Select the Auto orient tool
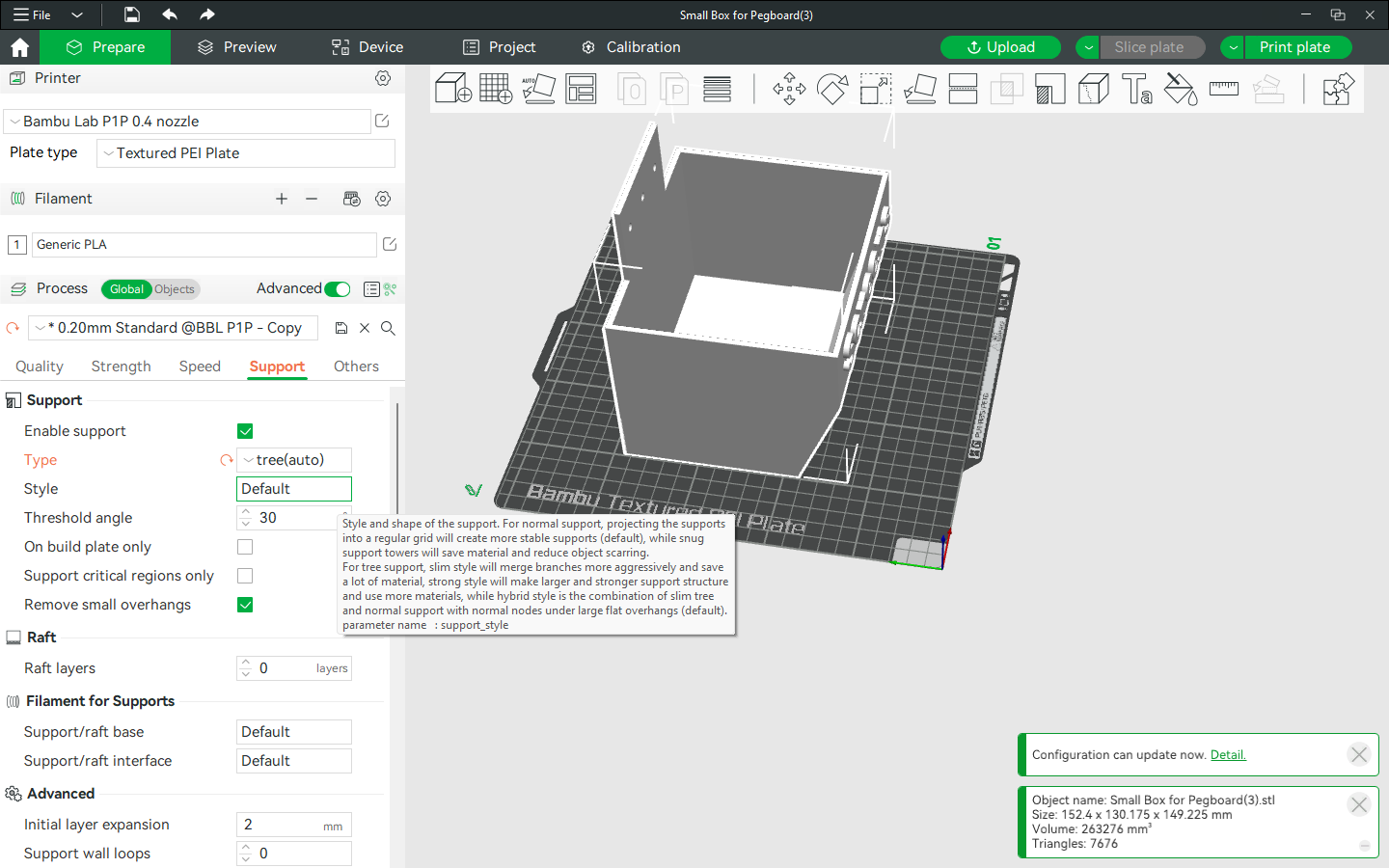The image size is (1389, 868). click(538, 89)
